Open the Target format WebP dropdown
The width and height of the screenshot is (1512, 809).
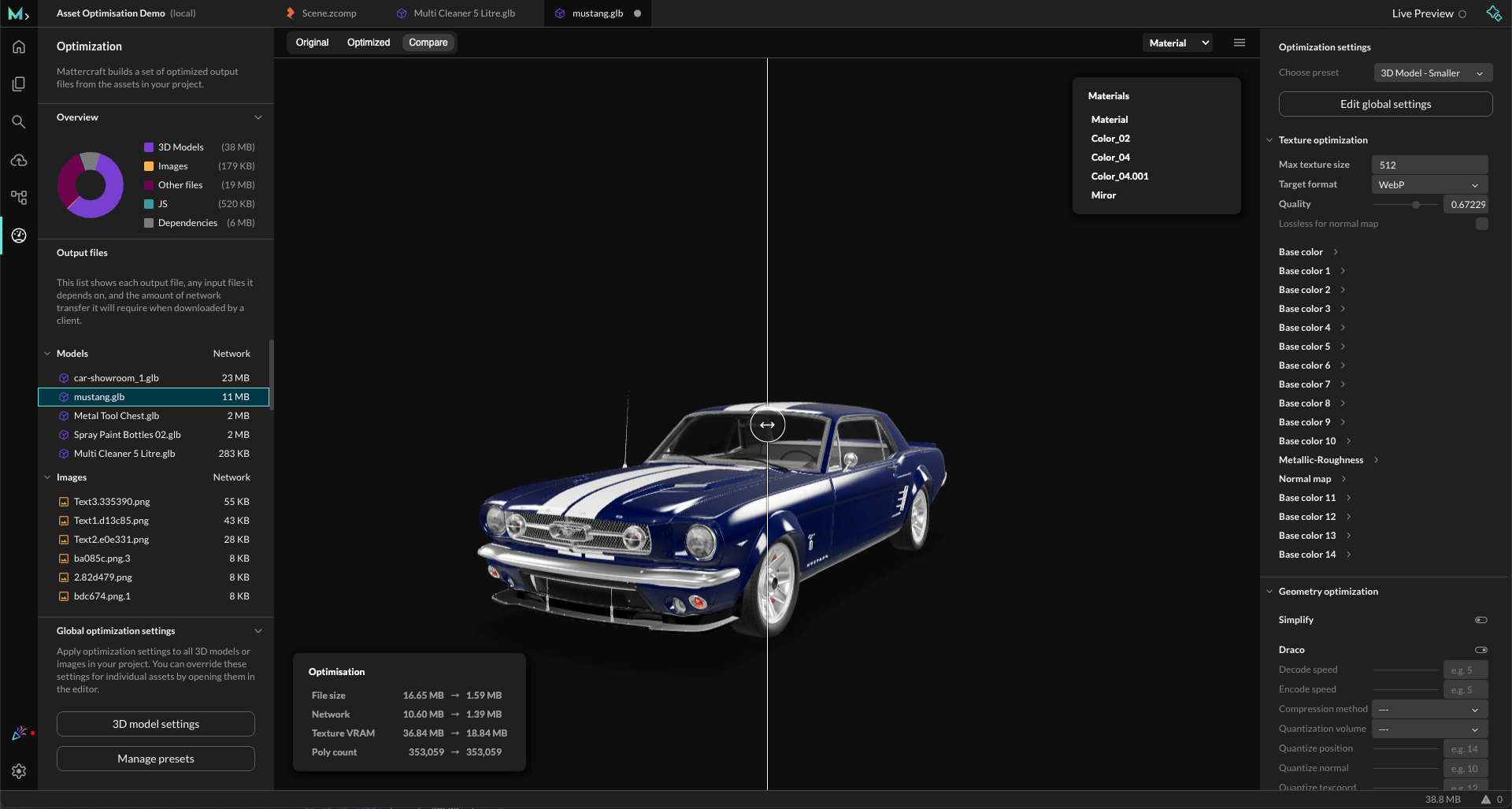[x=1429, y=185]
